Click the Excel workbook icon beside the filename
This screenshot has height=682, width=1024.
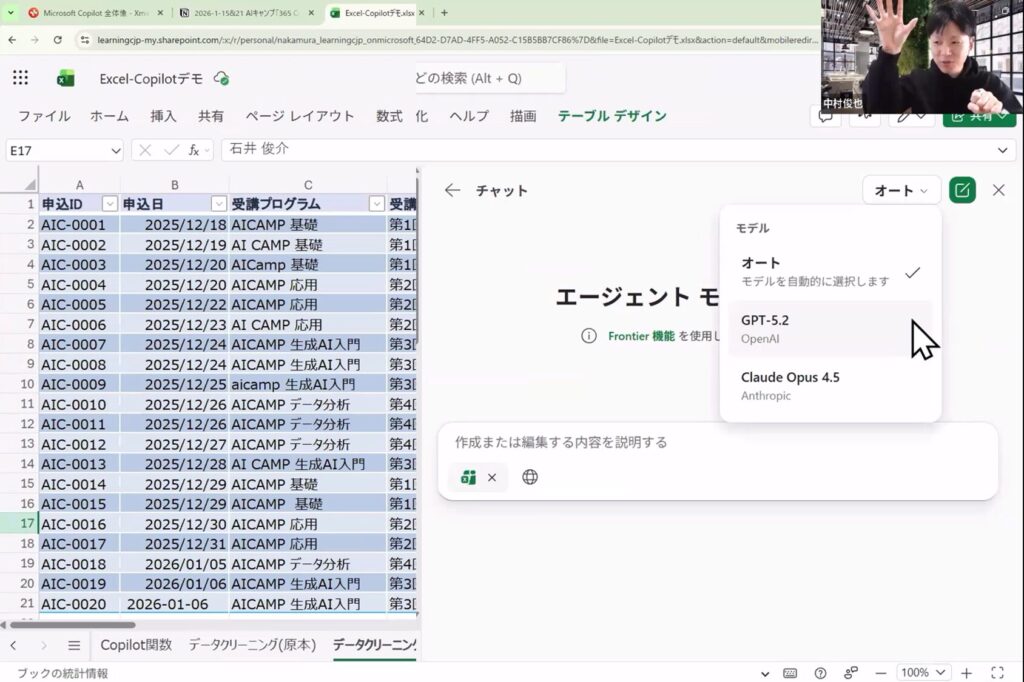point(65,77)
